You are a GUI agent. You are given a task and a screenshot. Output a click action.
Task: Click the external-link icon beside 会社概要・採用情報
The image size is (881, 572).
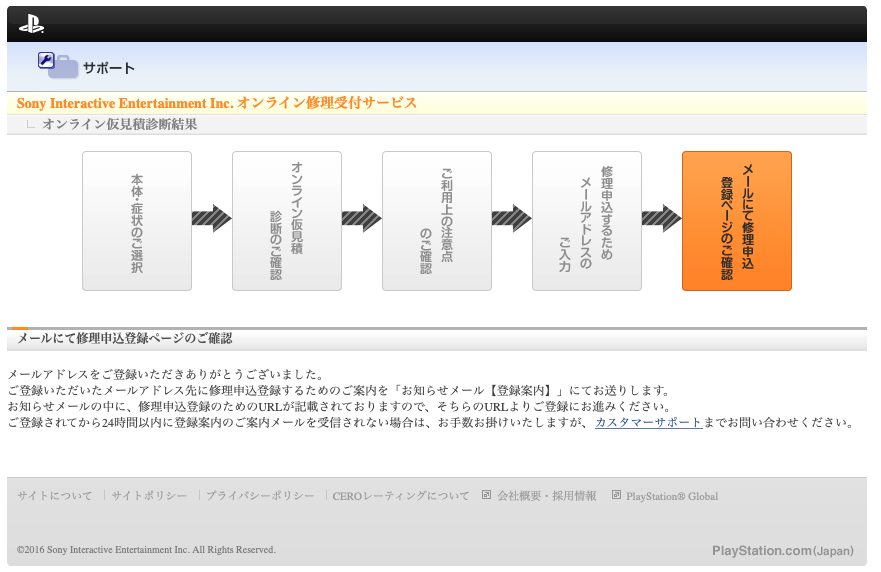pyautogui.click(x=487, y=495)
